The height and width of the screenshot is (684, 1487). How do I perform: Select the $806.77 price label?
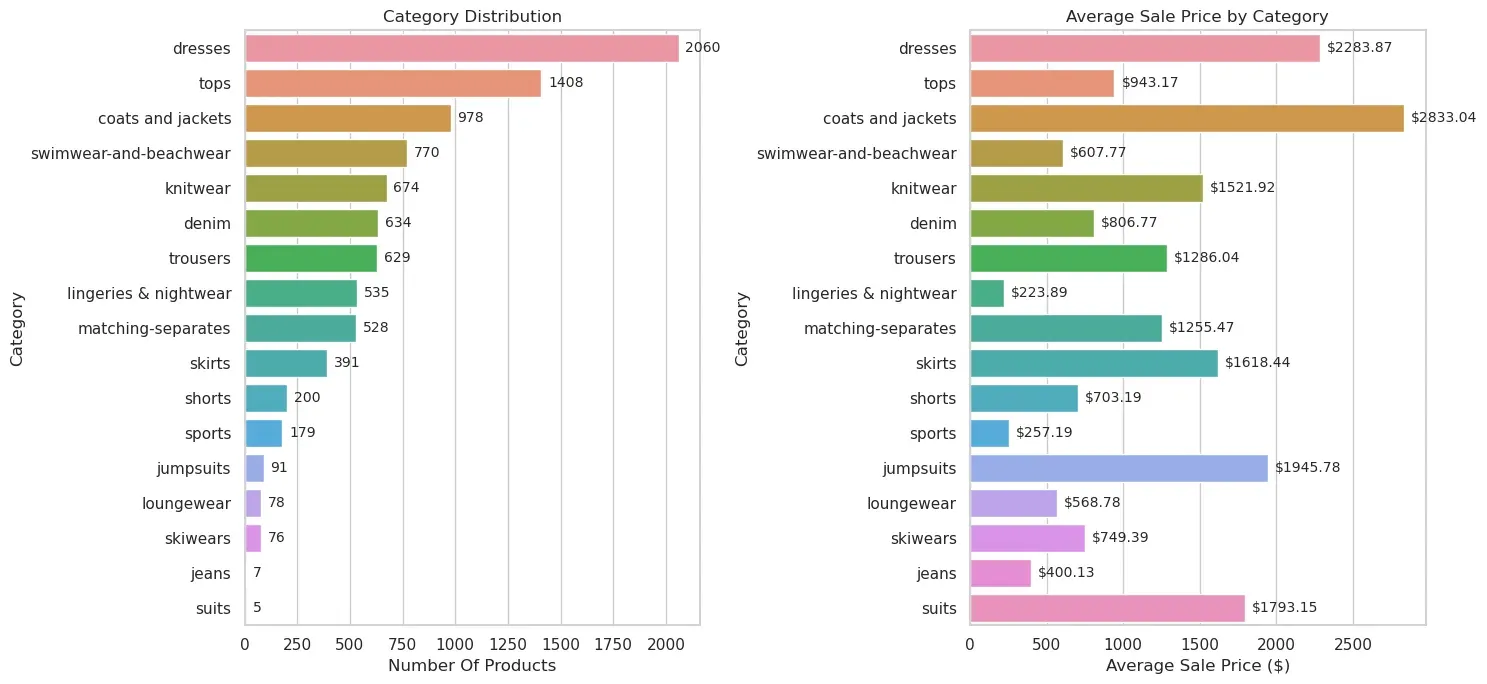(1130, 223)
